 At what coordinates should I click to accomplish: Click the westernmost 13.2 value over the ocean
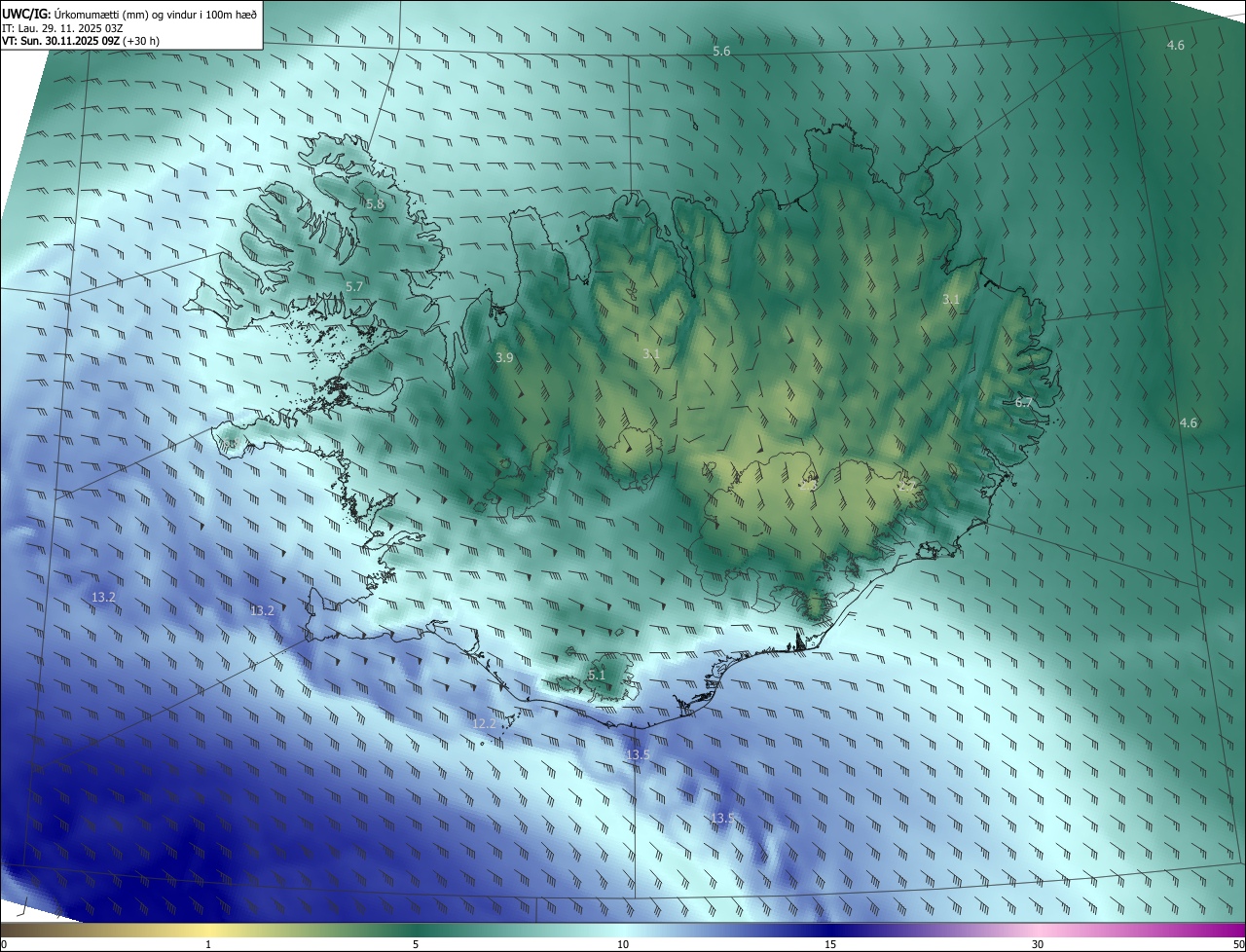coord(103,597)
